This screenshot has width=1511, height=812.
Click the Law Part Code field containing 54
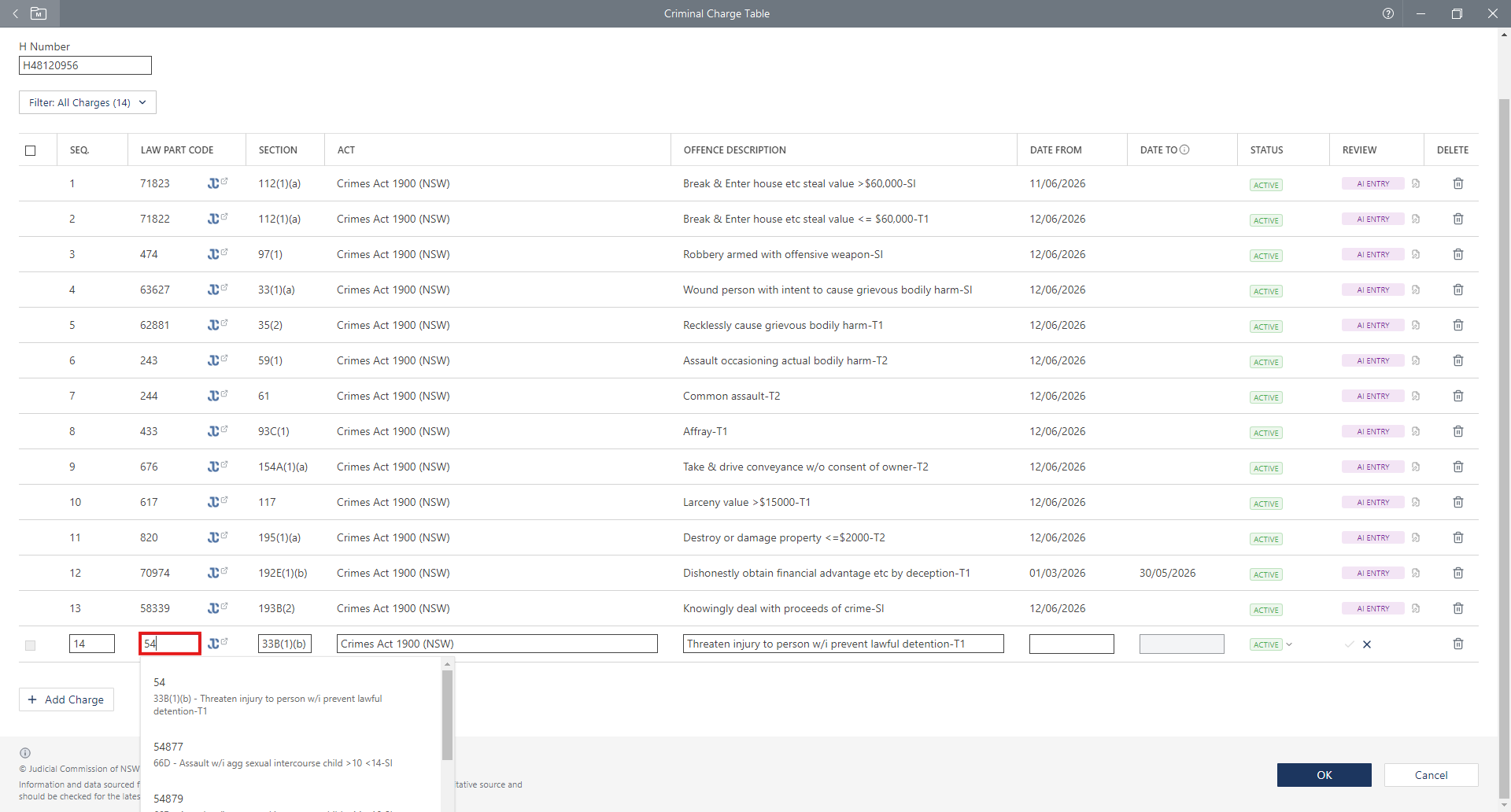pos(170,644)
